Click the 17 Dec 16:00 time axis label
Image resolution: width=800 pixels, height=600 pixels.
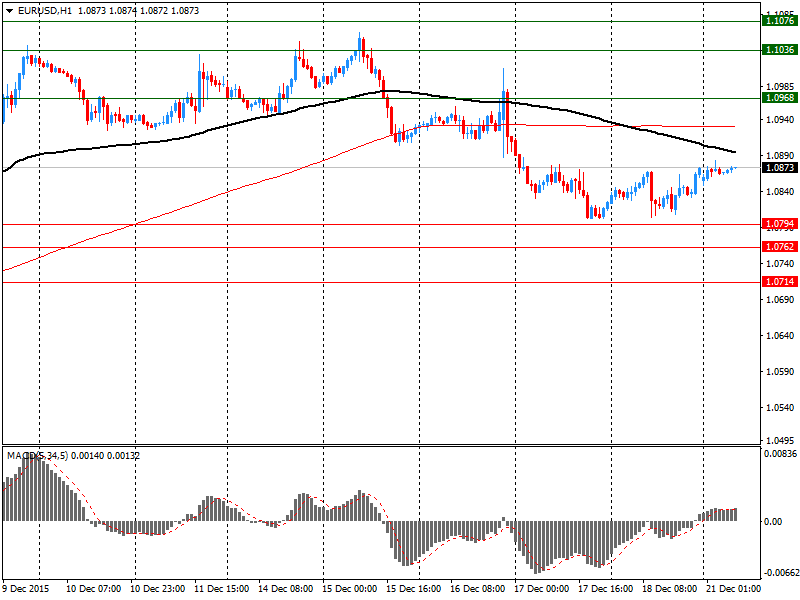point(606,588)
